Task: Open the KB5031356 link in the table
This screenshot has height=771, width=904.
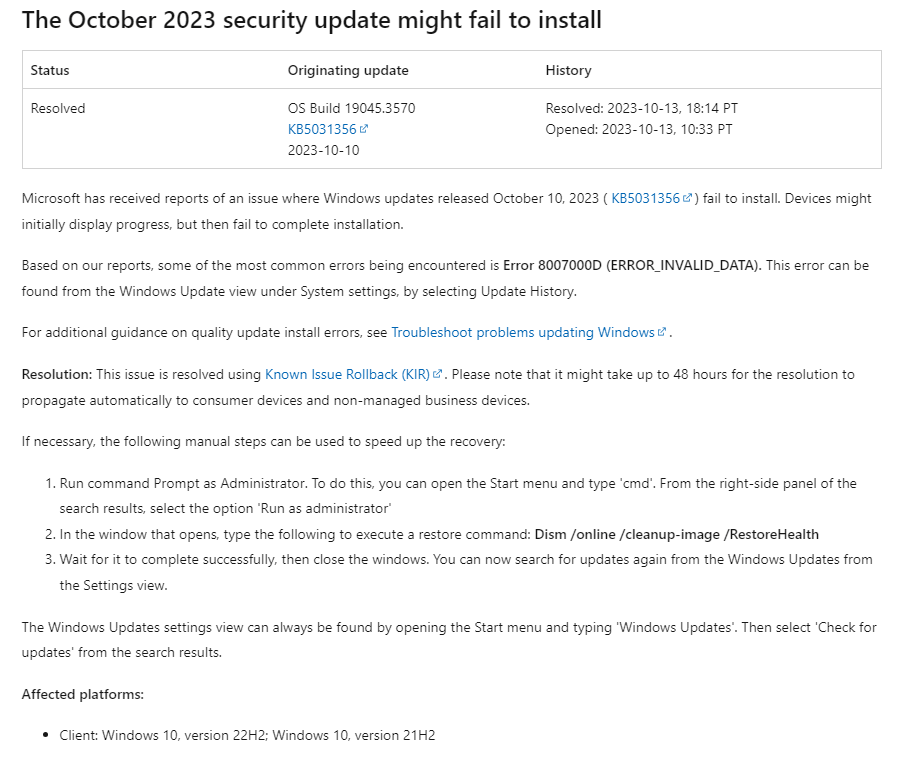Action: click(322, 130)
